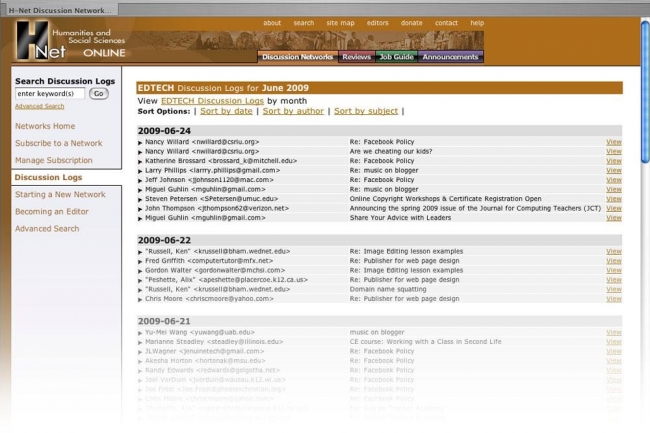
Task: Open Manage Subscription
Action: tap(54, 160)
